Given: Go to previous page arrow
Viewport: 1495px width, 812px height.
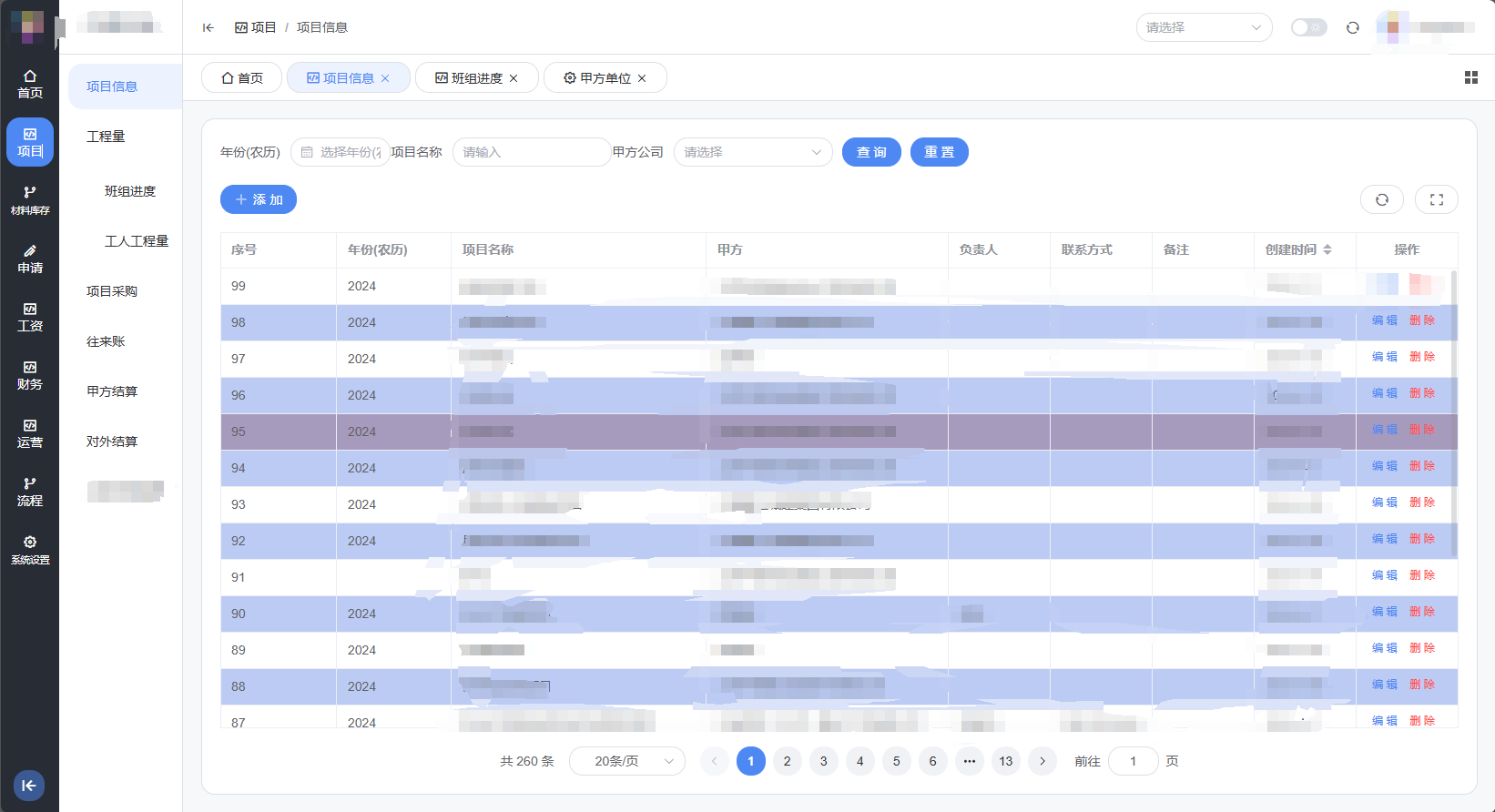Looking at the screenshot, I should [715, 761].
